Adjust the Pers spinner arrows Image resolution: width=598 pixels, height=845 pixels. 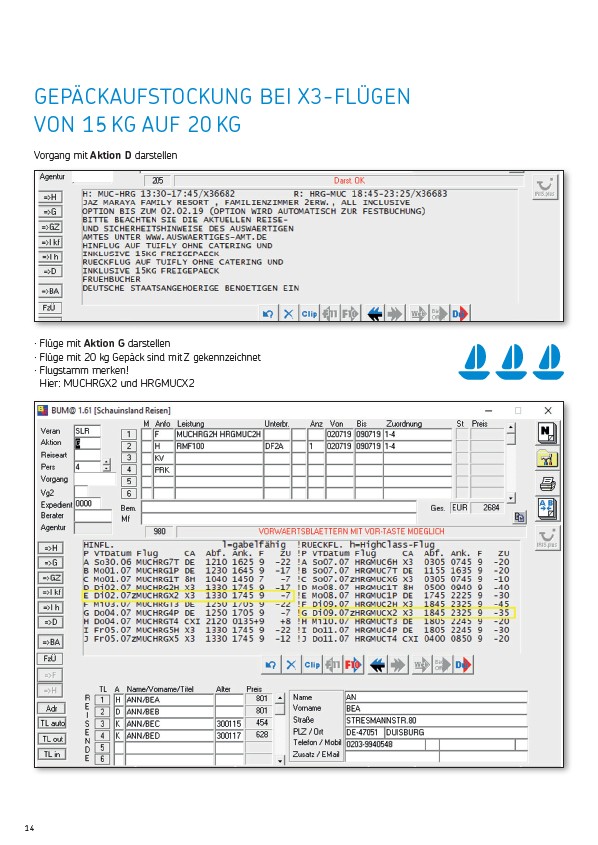(x=107, y=466)
